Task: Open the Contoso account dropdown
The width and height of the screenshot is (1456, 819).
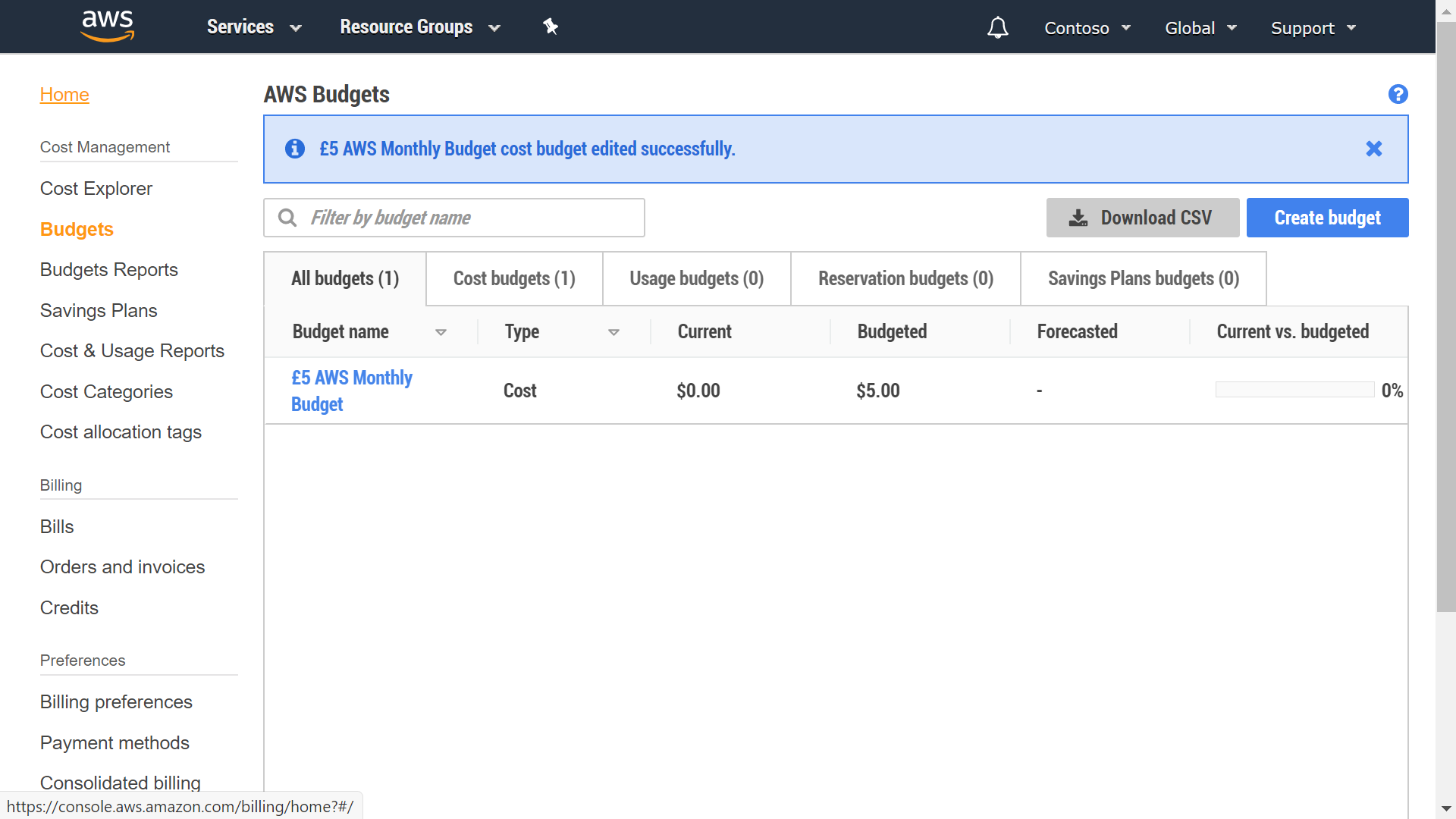Action: click(1087, 28)
